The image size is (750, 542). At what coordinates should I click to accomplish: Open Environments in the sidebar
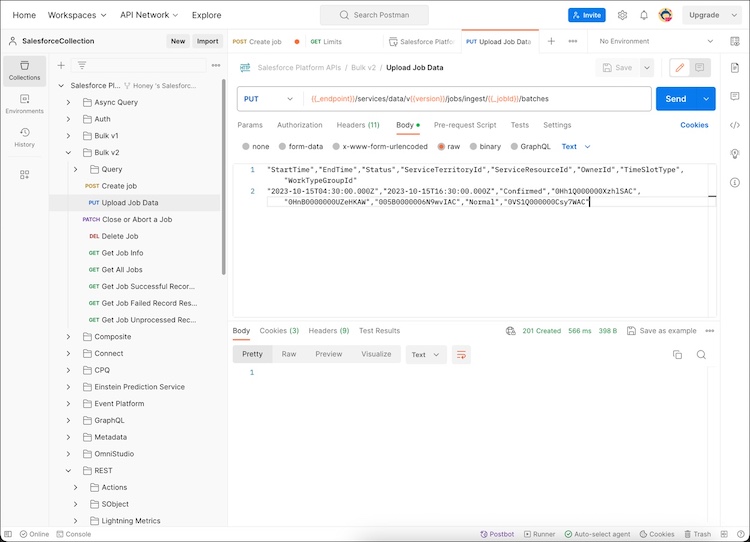click(x=24, y=104)
